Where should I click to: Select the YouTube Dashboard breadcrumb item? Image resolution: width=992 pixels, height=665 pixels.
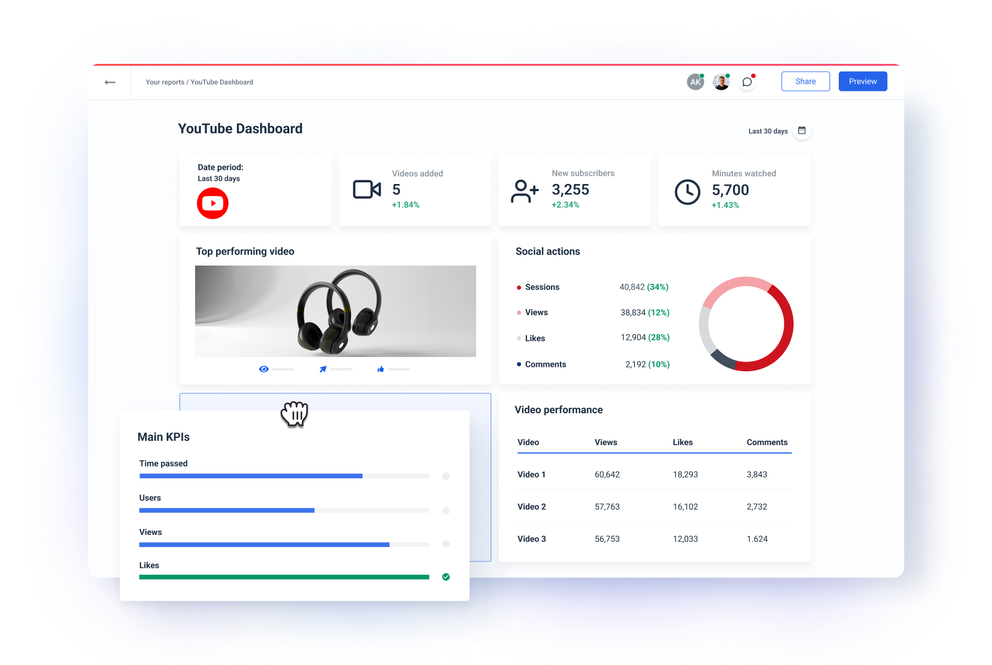click(x=223, y=82)
